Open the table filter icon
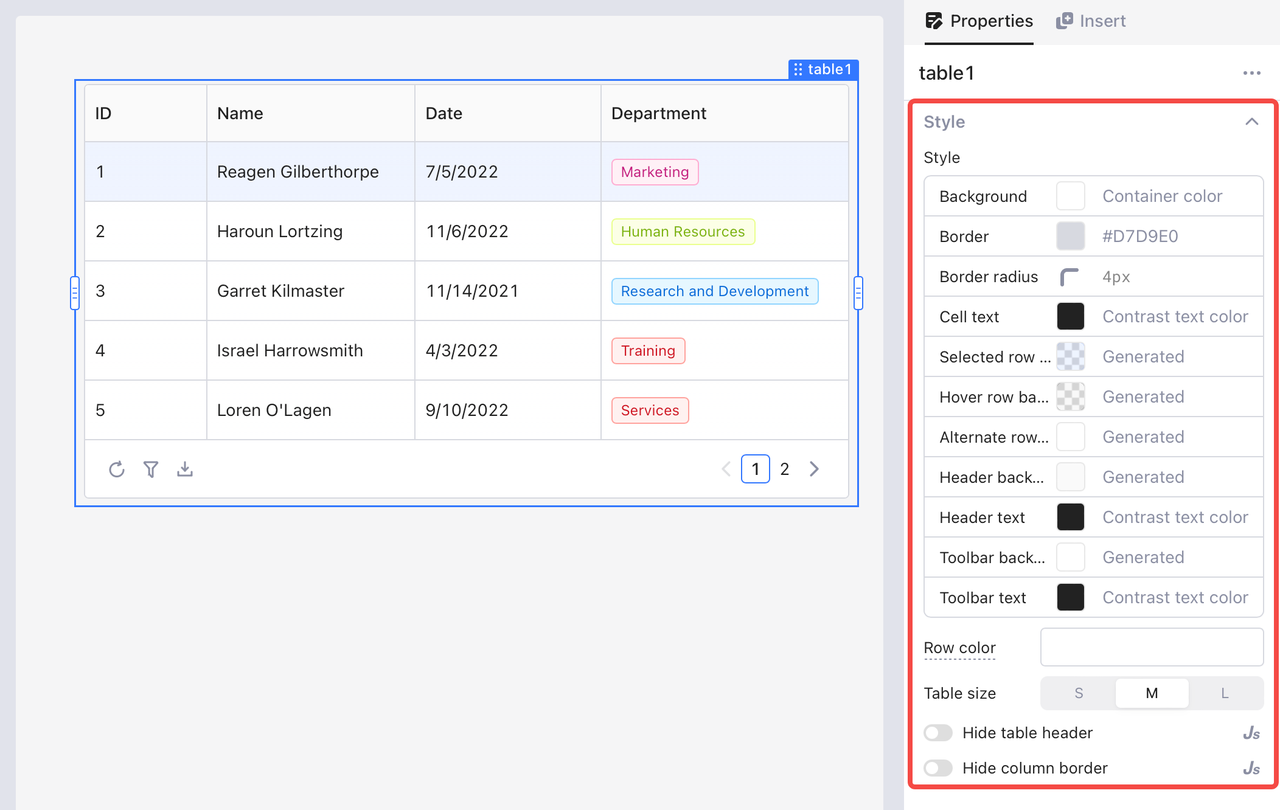Viewport: 1280px width, 810px height. pos(151,469)
